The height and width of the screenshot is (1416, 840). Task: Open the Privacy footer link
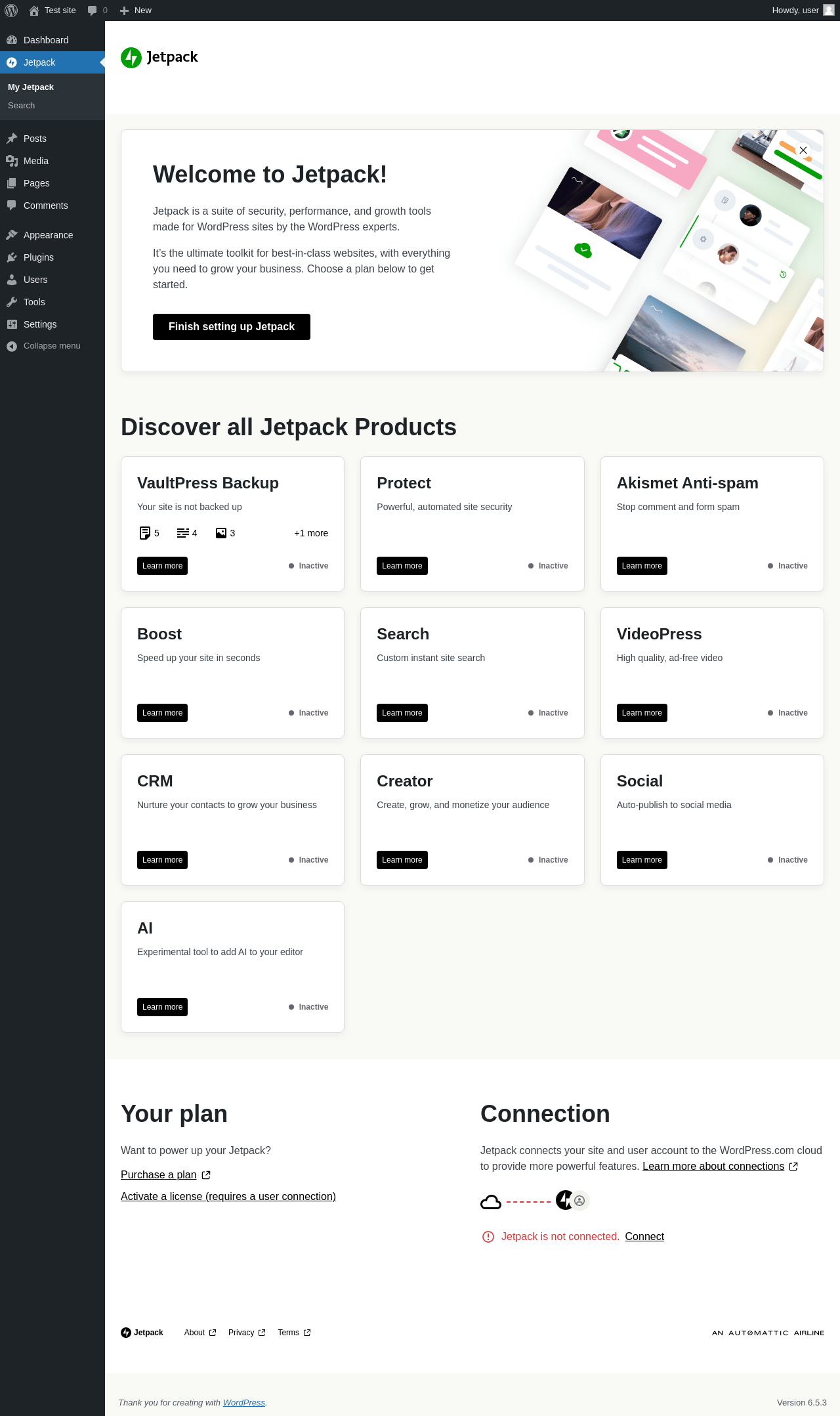tap(247, 1333)
